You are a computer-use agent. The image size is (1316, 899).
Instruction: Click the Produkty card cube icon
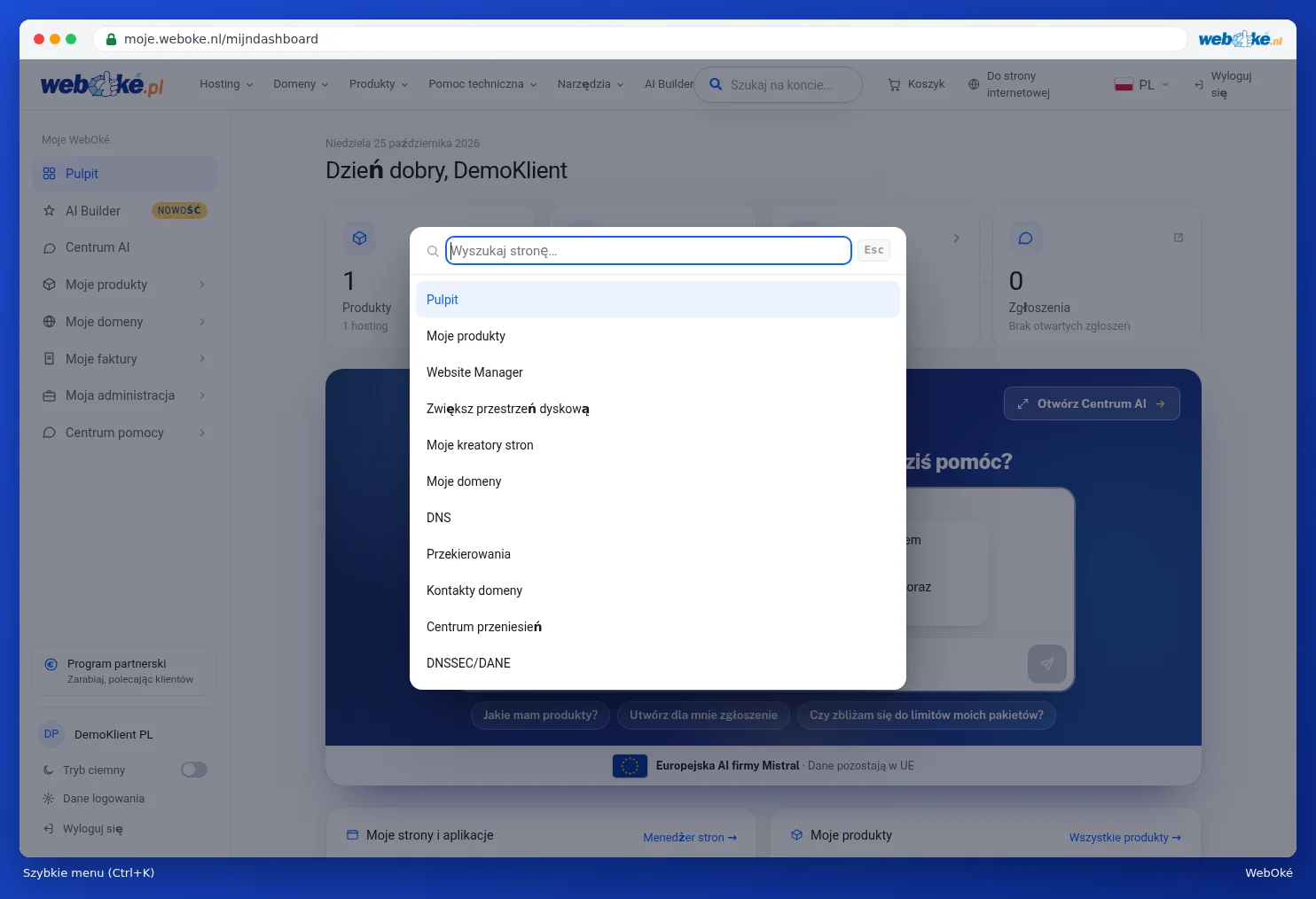(x=359, y=238)
